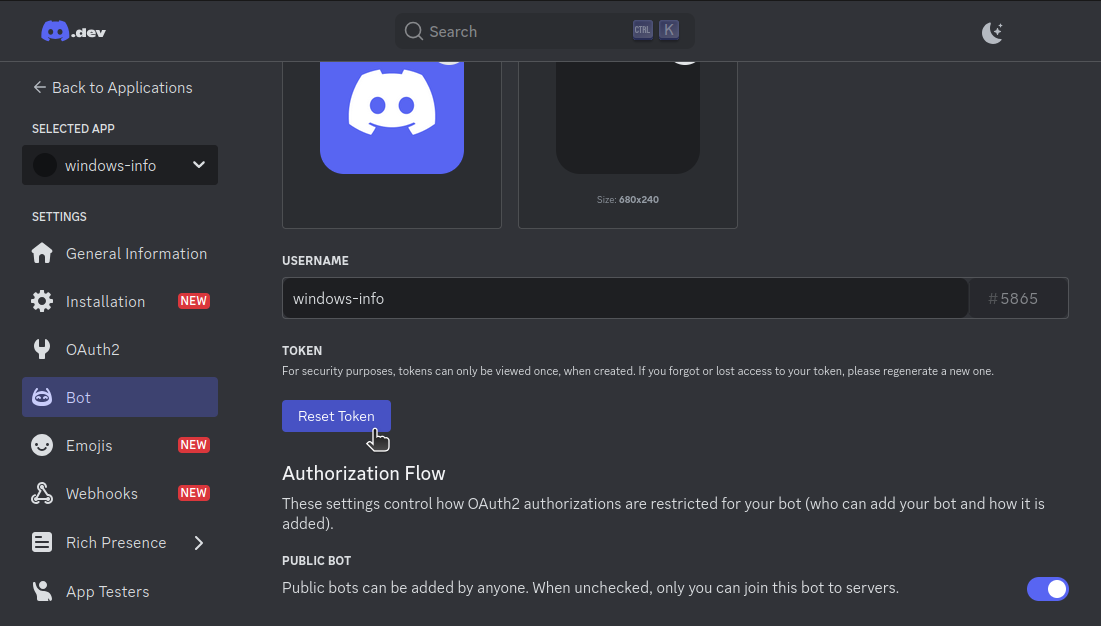The image size is (1101, 626).
Task: Click the General Information home icon
Action: (x=42, y=253)
